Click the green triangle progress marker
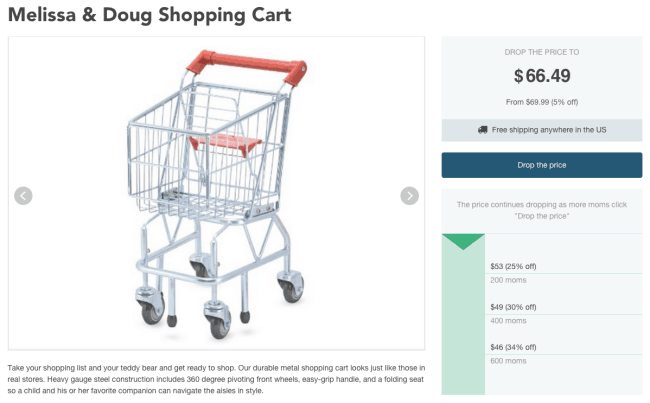650x403 pixels. click(x=463, y=242)
